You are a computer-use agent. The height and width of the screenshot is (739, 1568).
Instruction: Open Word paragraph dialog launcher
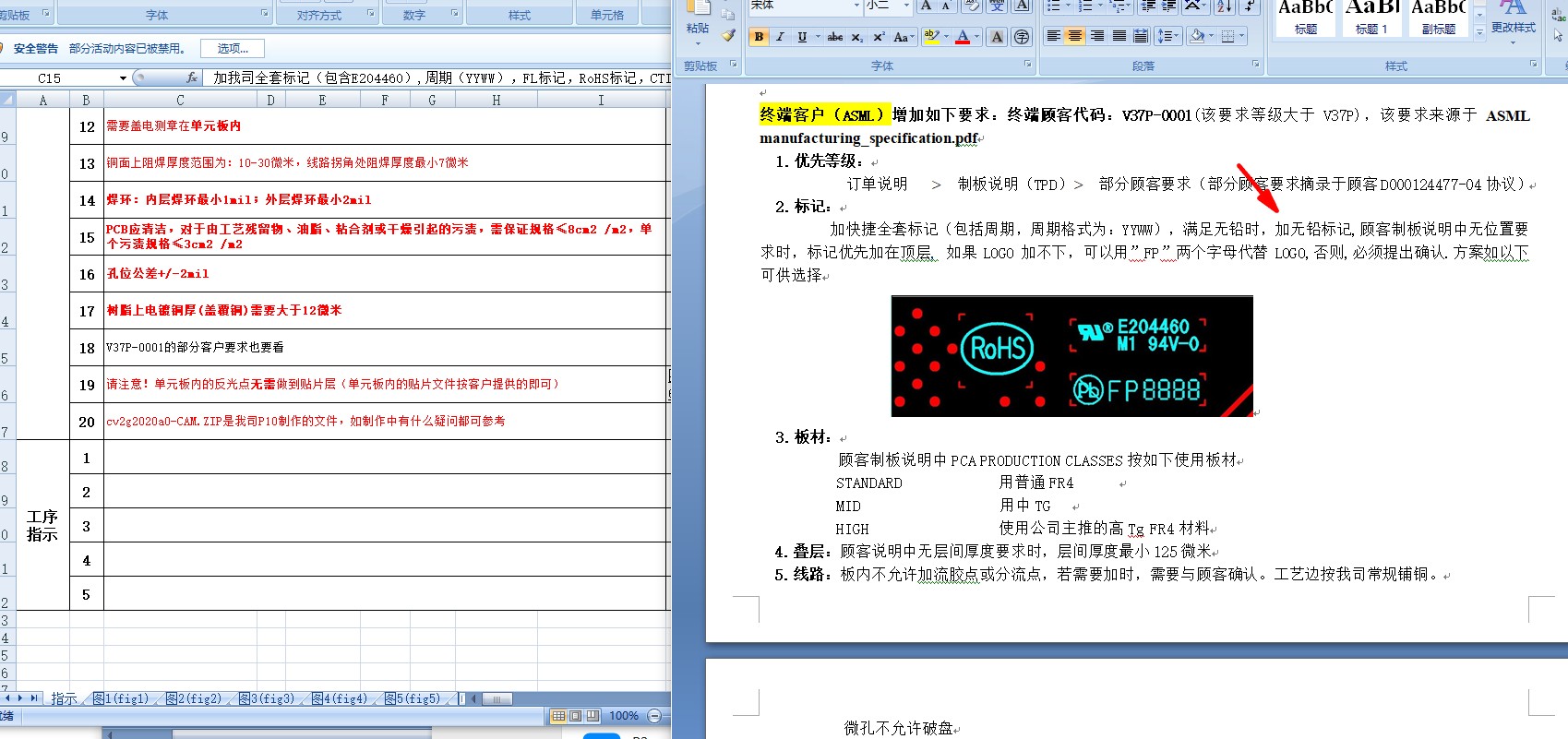coord(1255,65)
